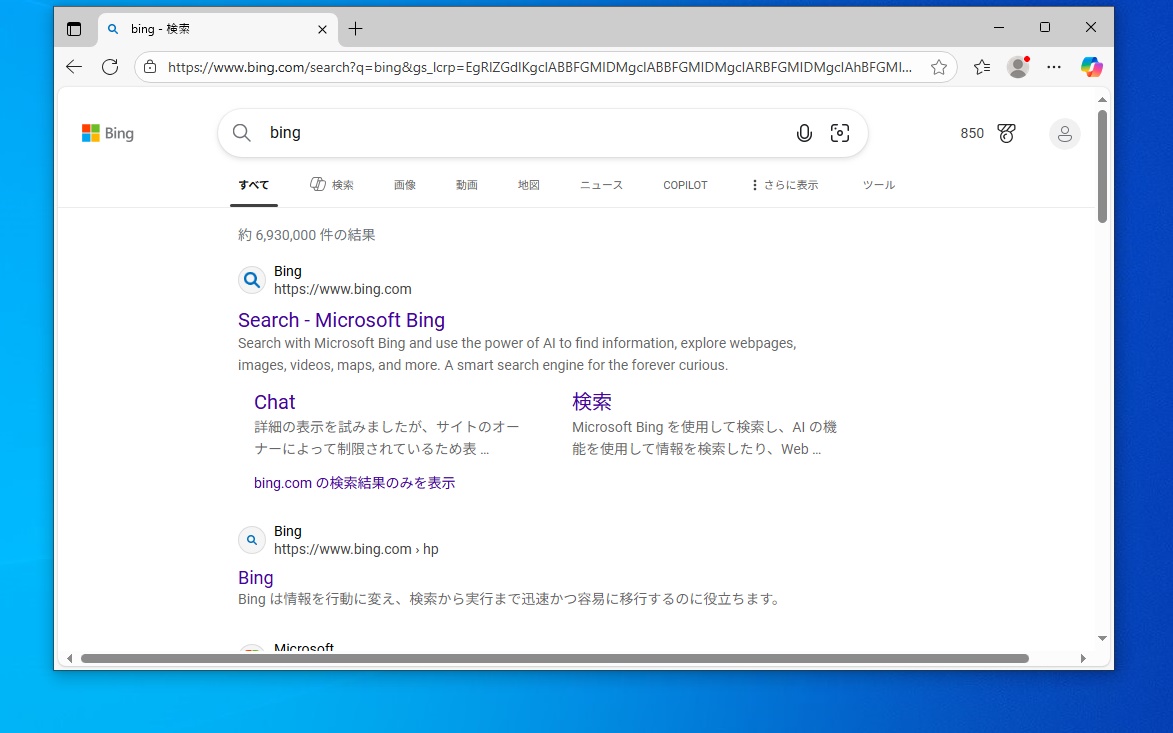Open the second 'Bing' result title
The height and width of the screenshot is (733, 1173).
(256, 577)
